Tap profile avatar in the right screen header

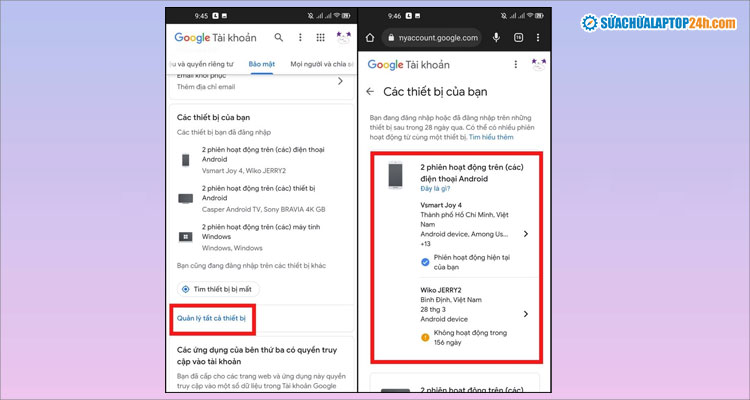pos(539,65)
